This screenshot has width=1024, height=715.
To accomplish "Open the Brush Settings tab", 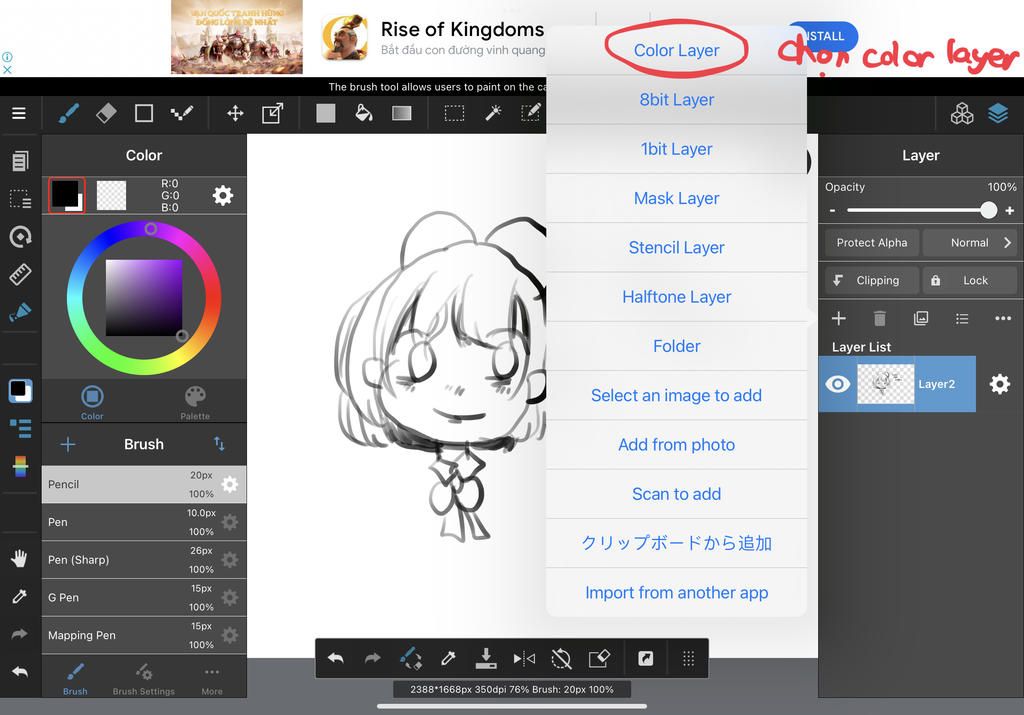I will click(x=144, y=679).
